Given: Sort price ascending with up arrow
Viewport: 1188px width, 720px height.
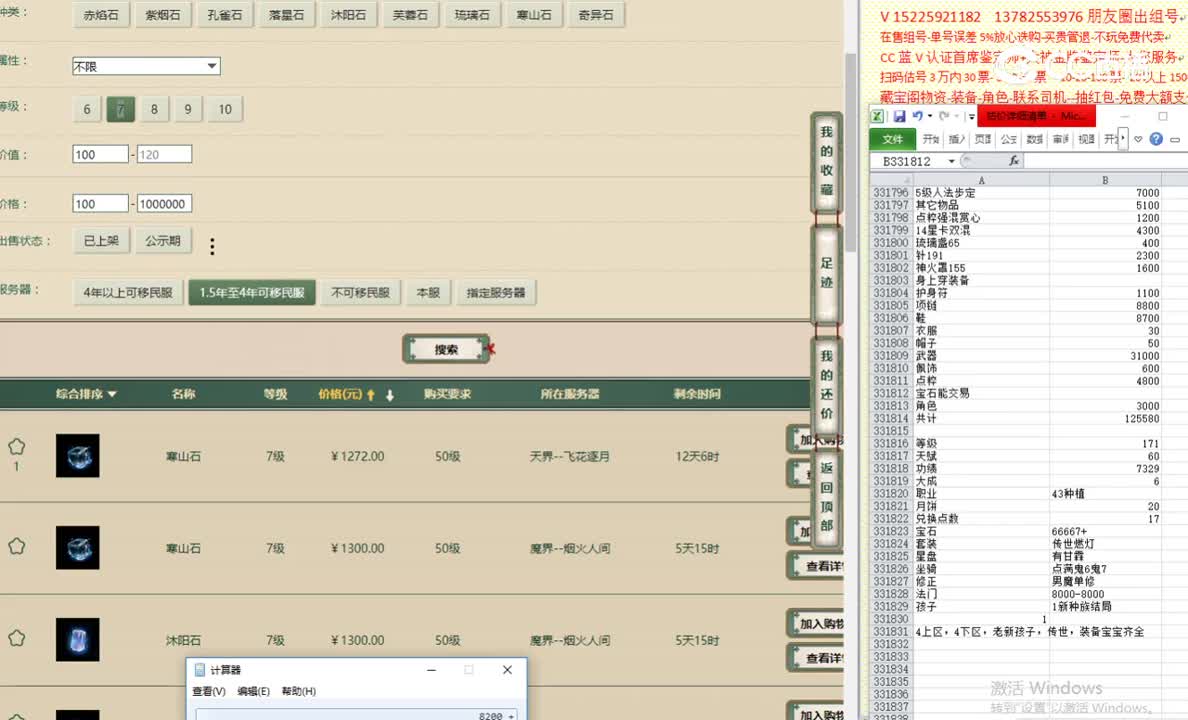Looking at the screenshot, I should point(371,395).
